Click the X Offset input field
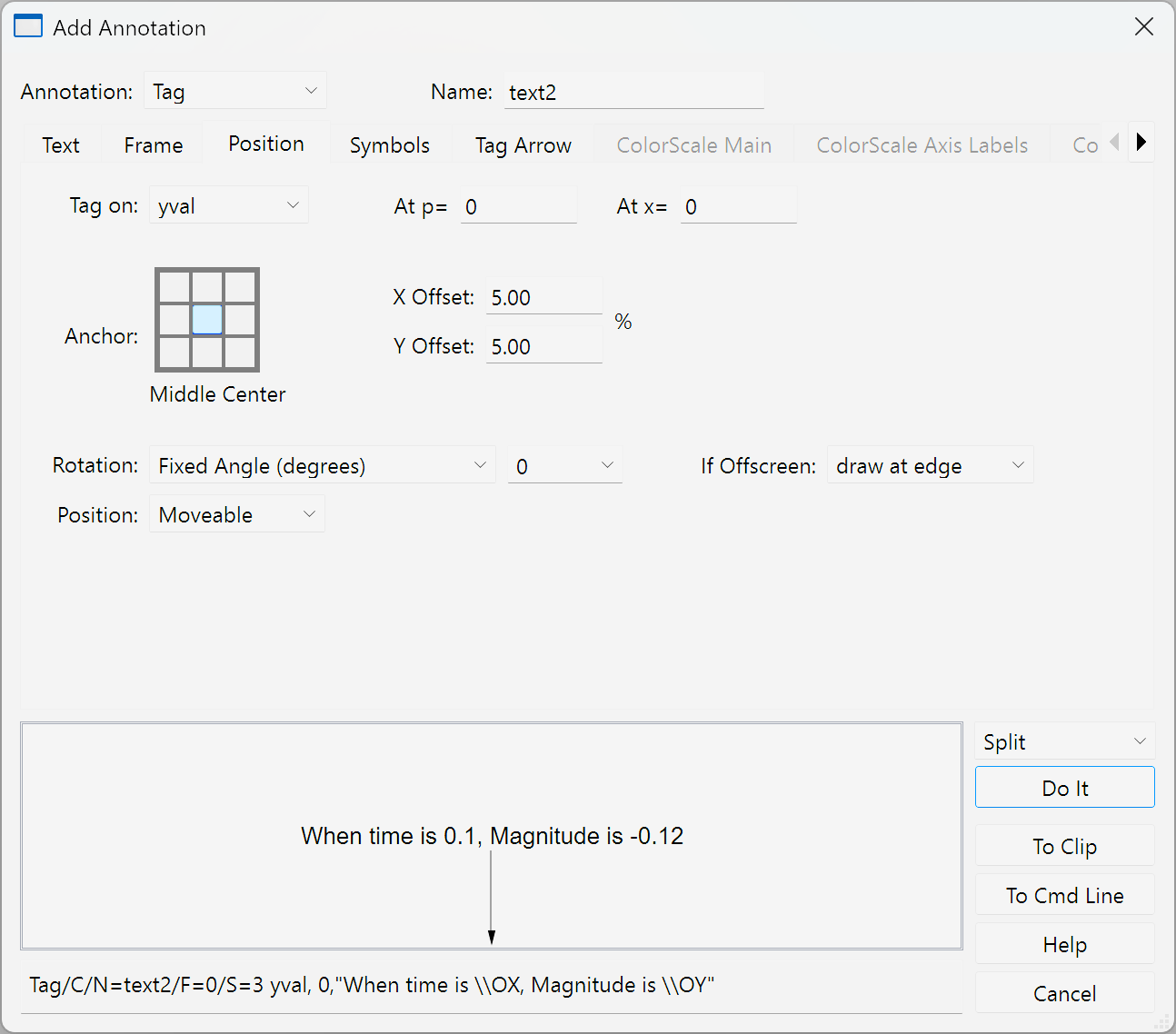Image resolution: width=1176 pixels, height=1034 pixels. click(543, 298)
